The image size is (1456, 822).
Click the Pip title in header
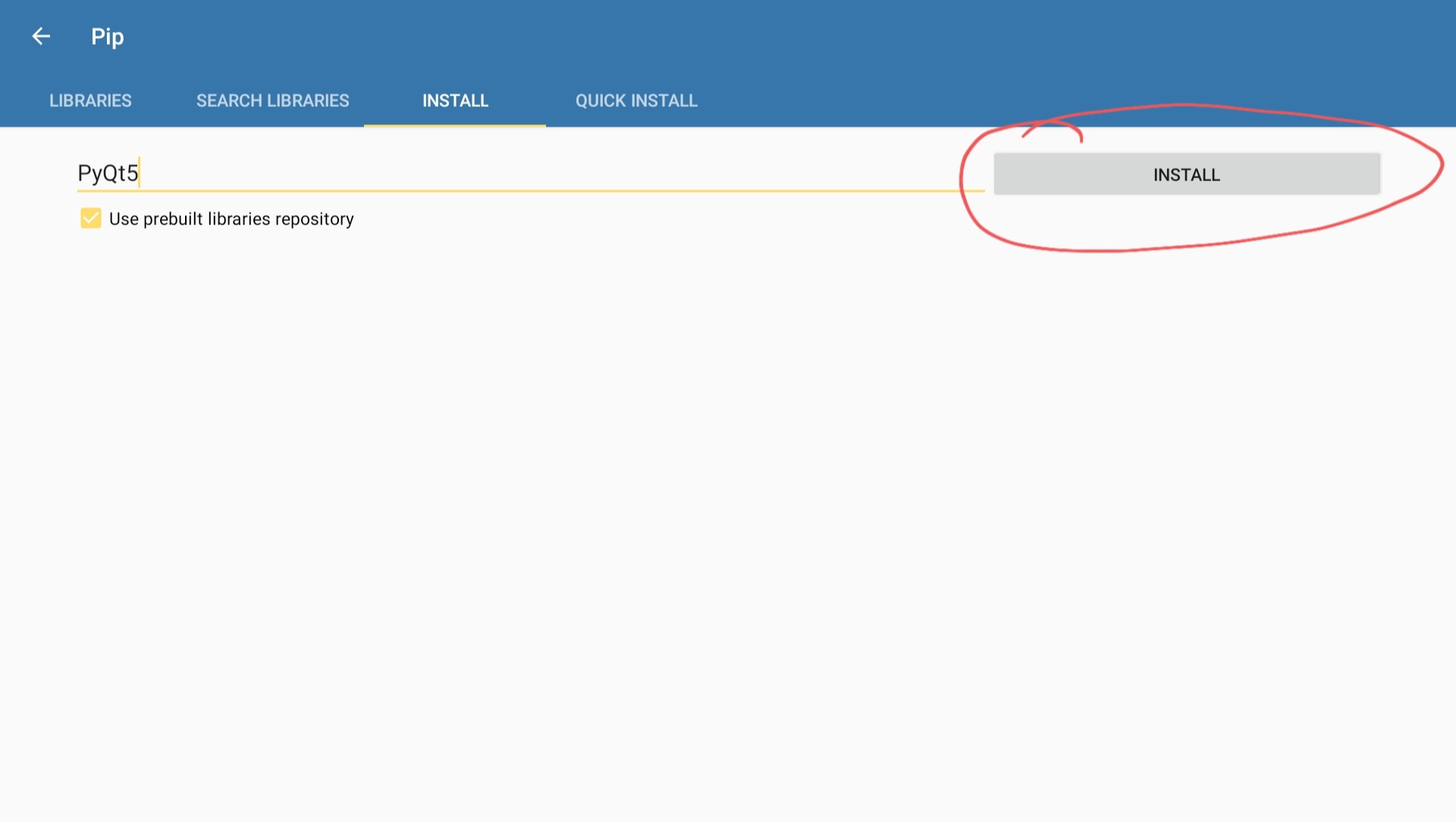[107, 36]
